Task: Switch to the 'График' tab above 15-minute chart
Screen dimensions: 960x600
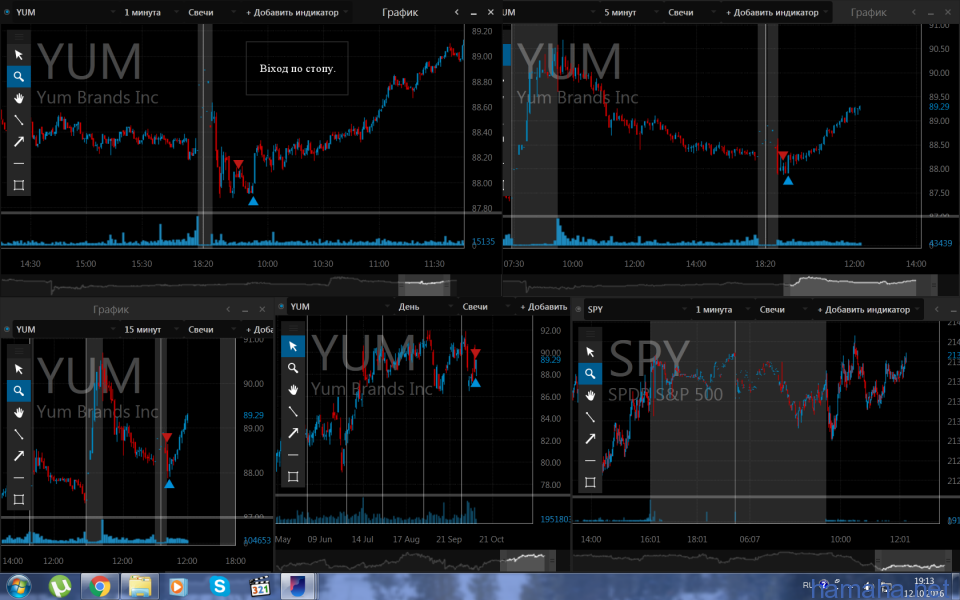Action: (110, 310)
